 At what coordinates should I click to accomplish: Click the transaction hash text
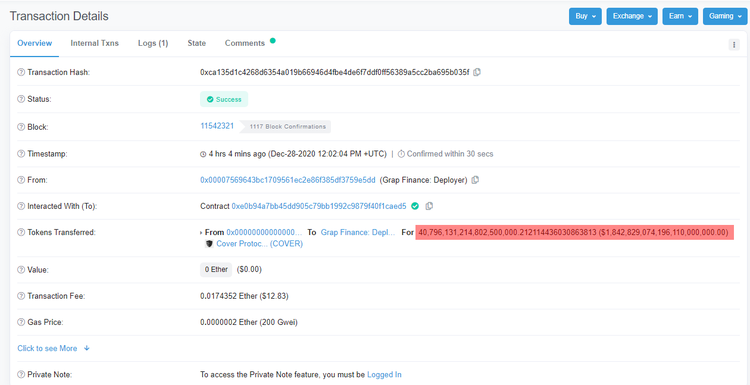pos(335,72)
